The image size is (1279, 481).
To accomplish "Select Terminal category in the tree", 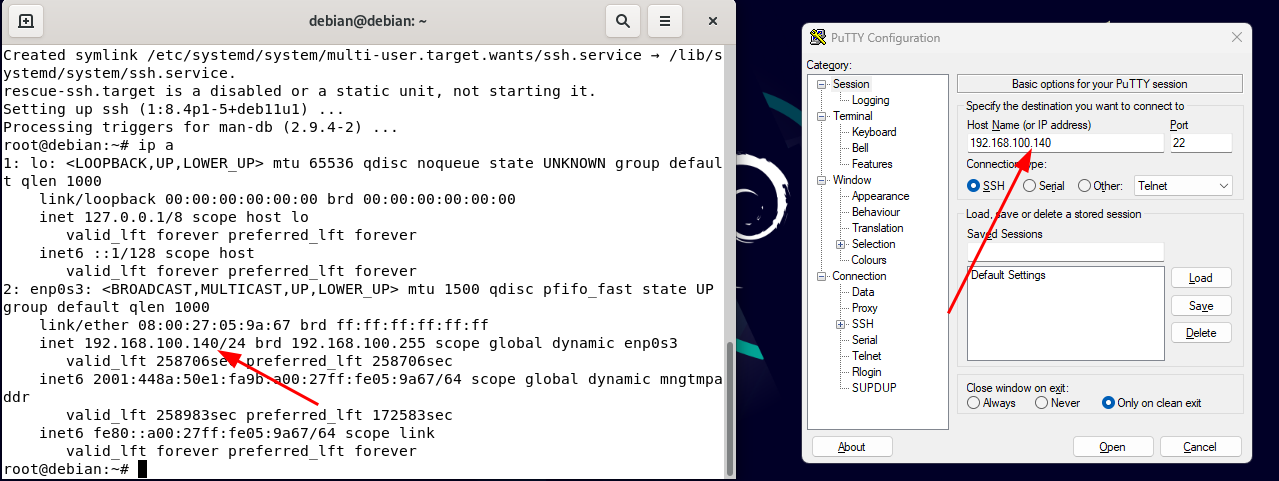I will coord(852,116).
